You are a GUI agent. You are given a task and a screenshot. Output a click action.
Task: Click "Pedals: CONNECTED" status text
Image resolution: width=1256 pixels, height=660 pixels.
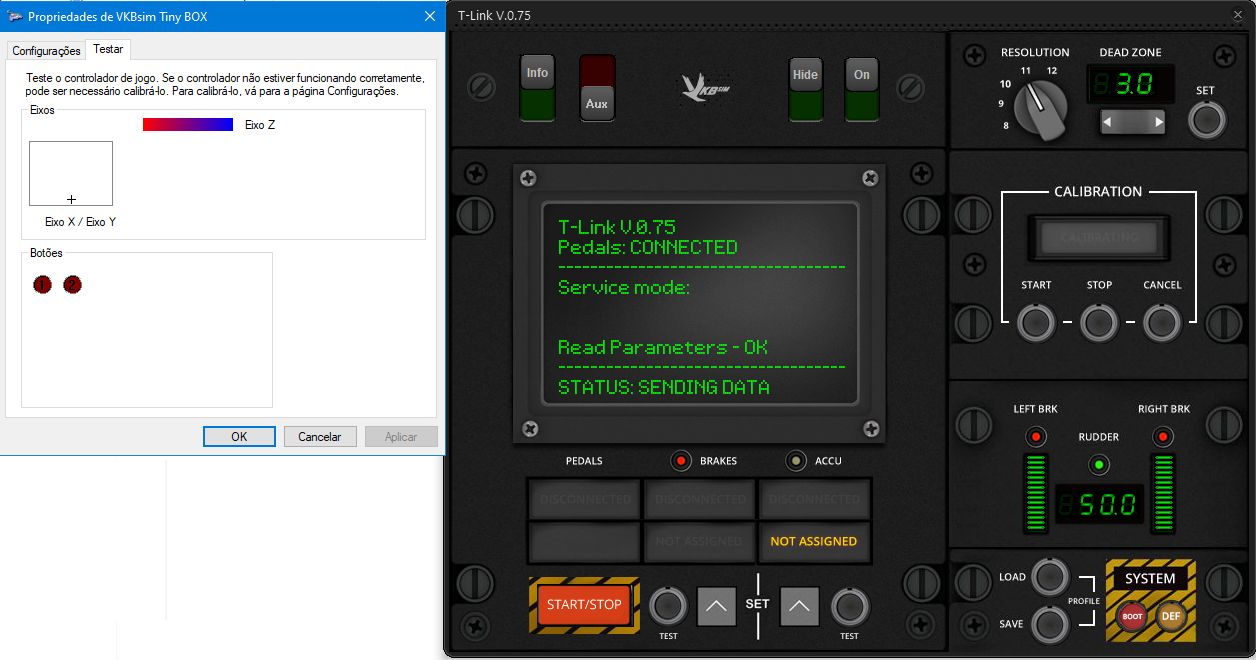tap(648, 247)
